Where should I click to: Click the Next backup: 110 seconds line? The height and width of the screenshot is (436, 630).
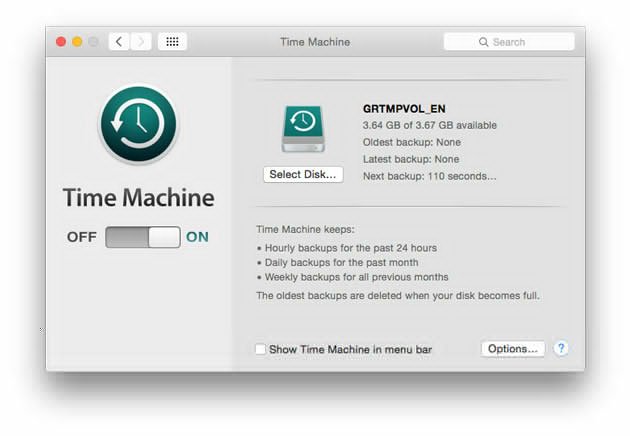(430, 176)
